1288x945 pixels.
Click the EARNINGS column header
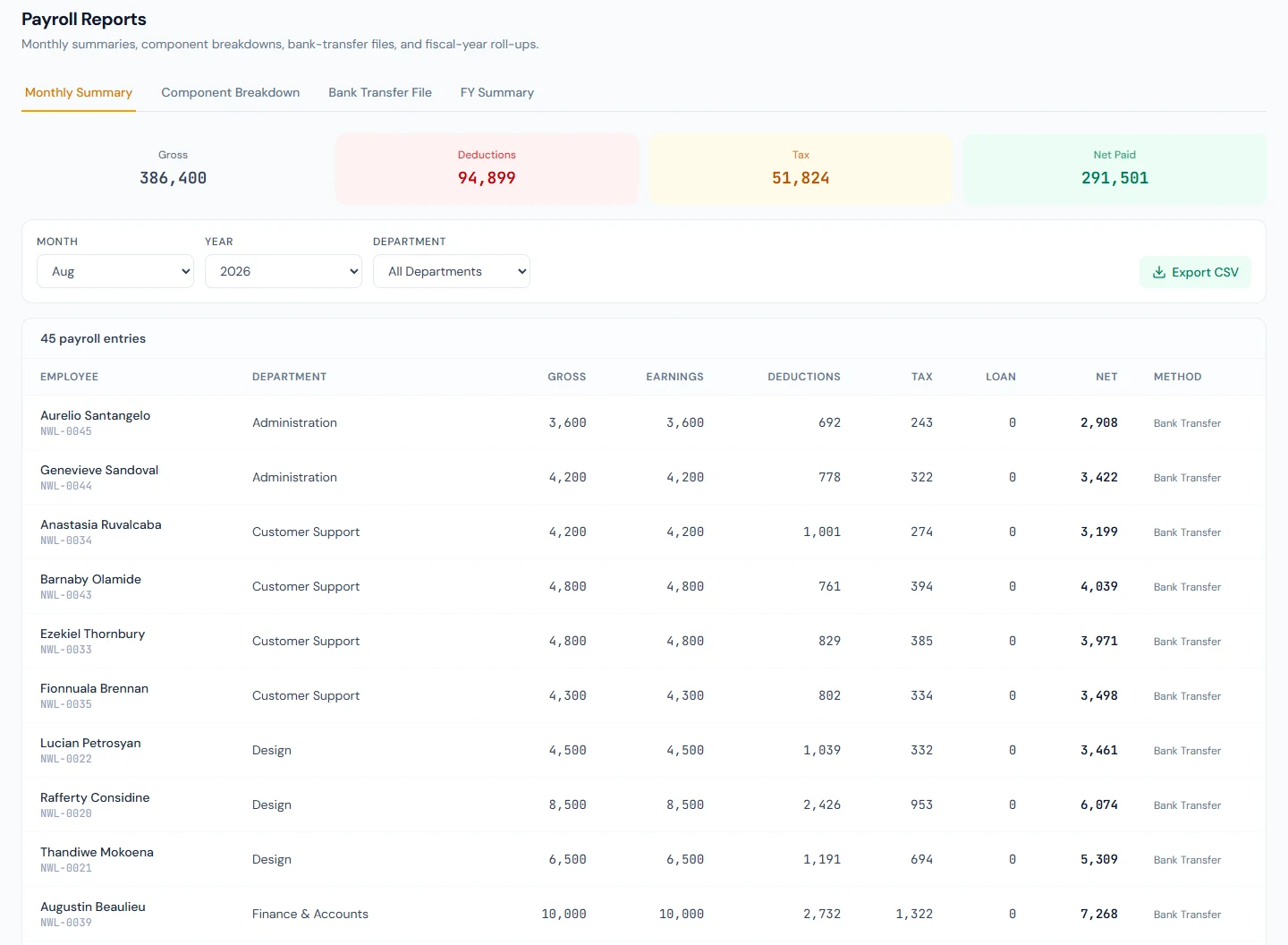click(675, 377)
